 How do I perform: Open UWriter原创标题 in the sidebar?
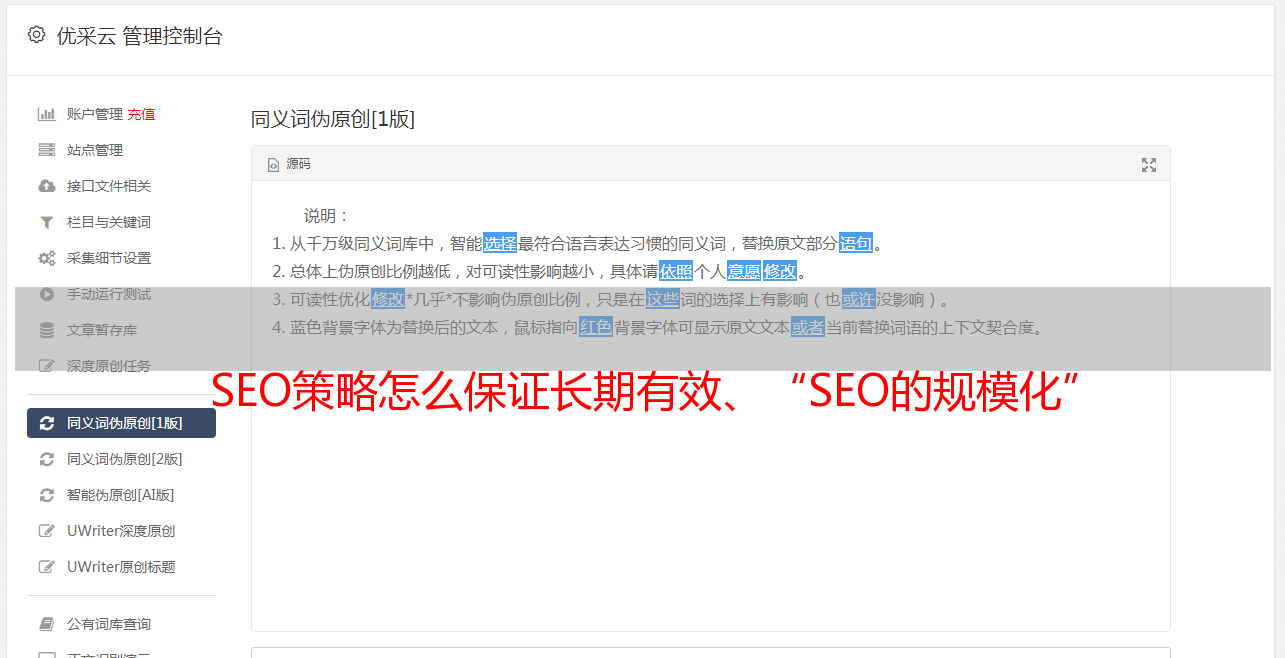point(121,567)
